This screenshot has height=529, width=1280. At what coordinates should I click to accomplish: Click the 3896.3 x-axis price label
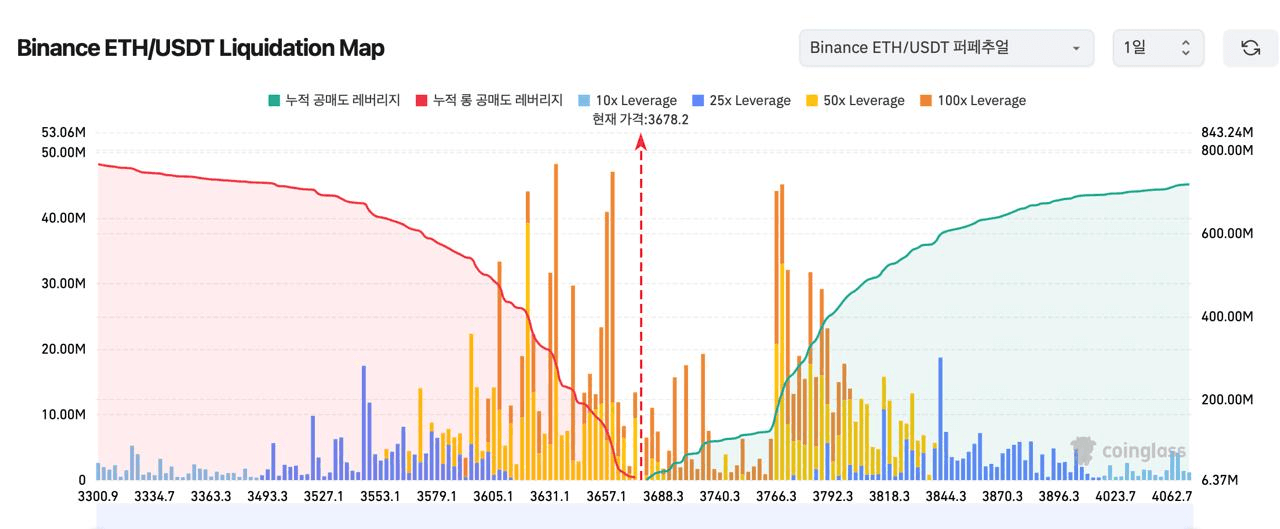1058,496
